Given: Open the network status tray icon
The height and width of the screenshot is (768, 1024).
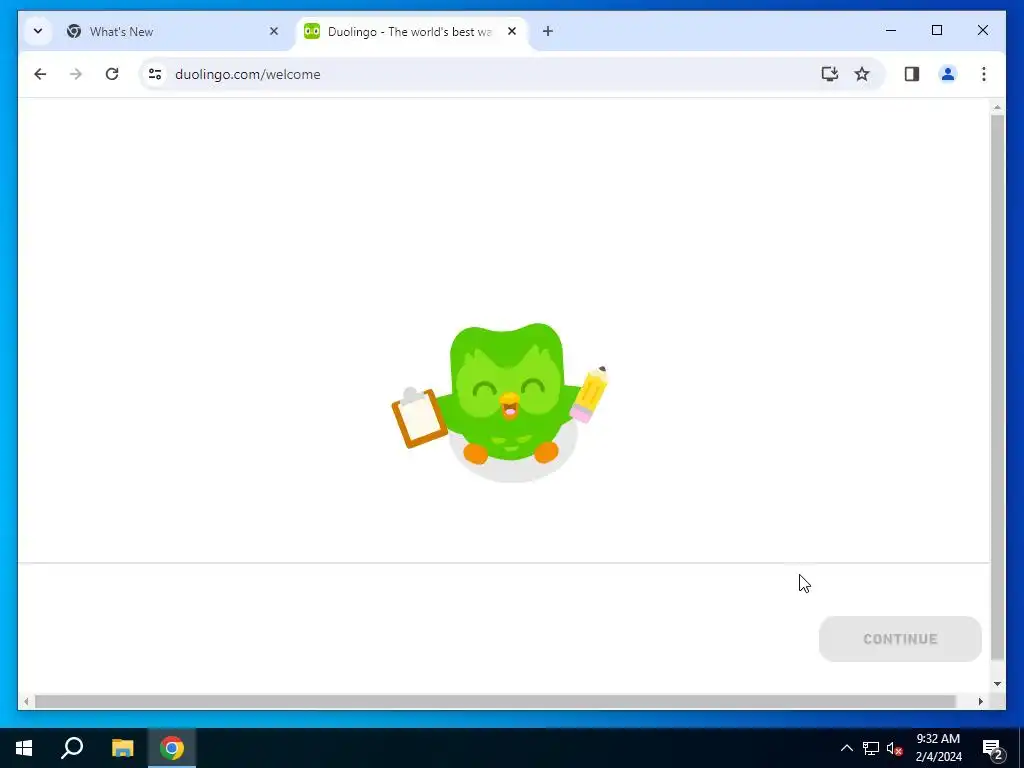Looking at the screenshot, I should click(871, 748).
